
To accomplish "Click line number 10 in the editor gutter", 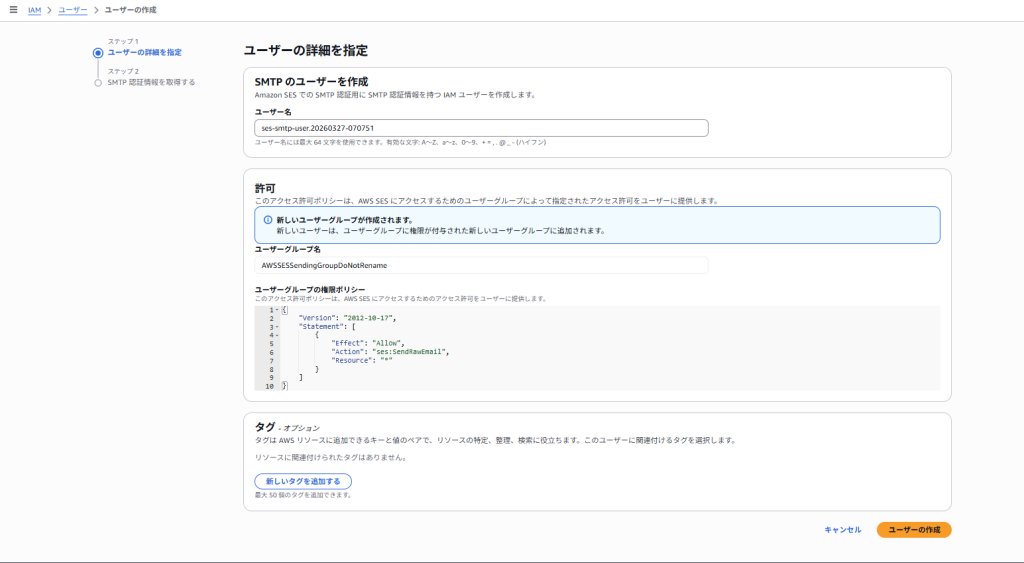I will coord(270,385).
